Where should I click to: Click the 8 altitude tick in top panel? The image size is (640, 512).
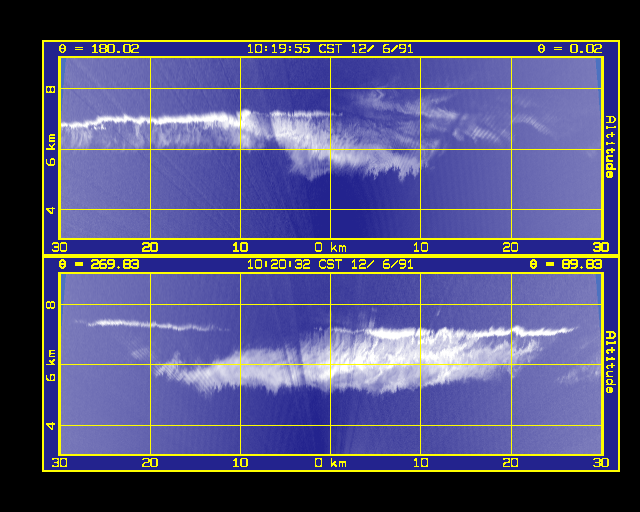pos(51,89)
